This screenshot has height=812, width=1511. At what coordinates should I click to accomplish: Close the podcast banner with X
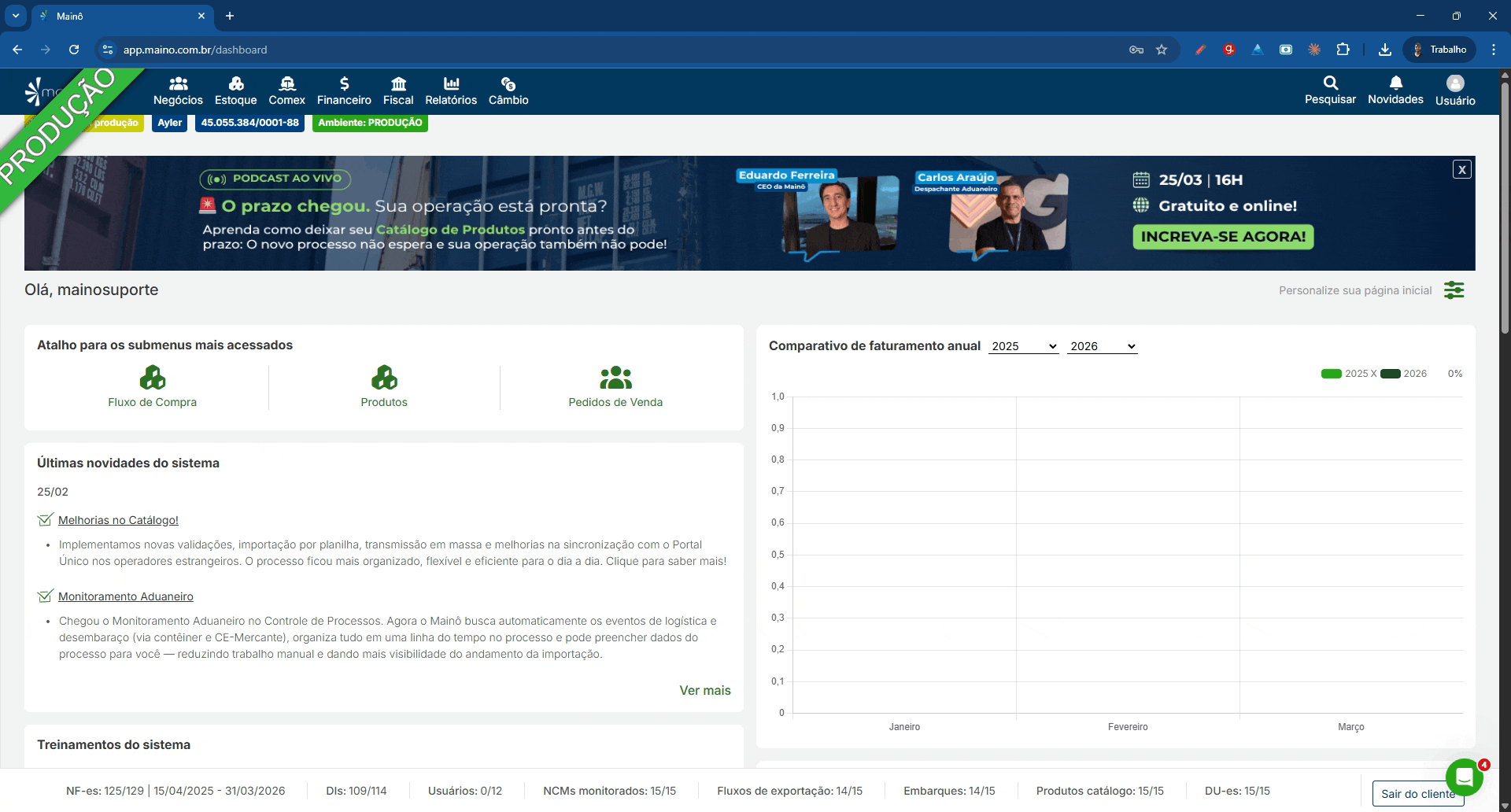[1461, 169]
